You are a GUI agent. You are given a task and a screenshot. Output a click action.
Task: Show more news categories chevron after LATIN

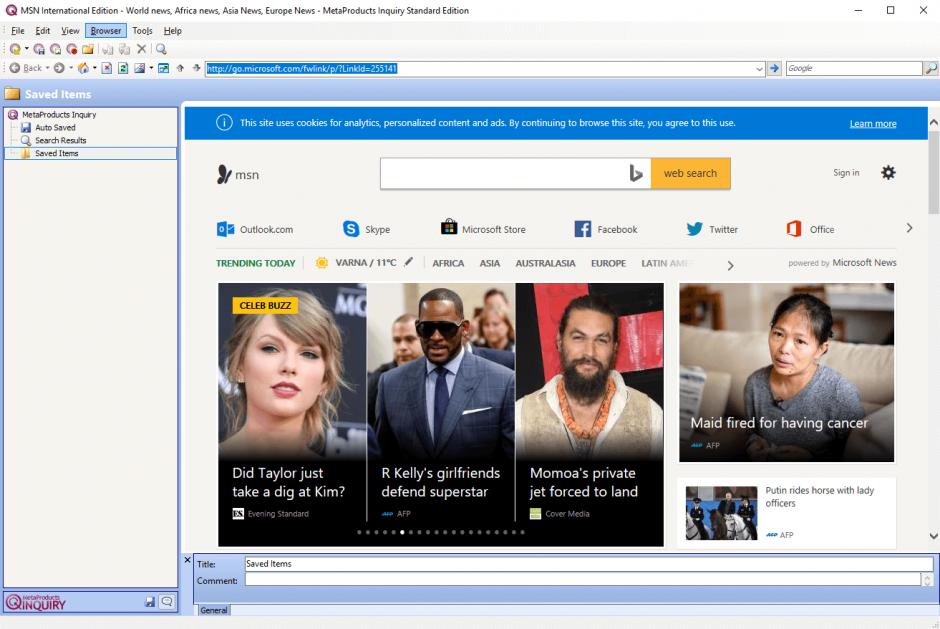(x=730, y=266)
